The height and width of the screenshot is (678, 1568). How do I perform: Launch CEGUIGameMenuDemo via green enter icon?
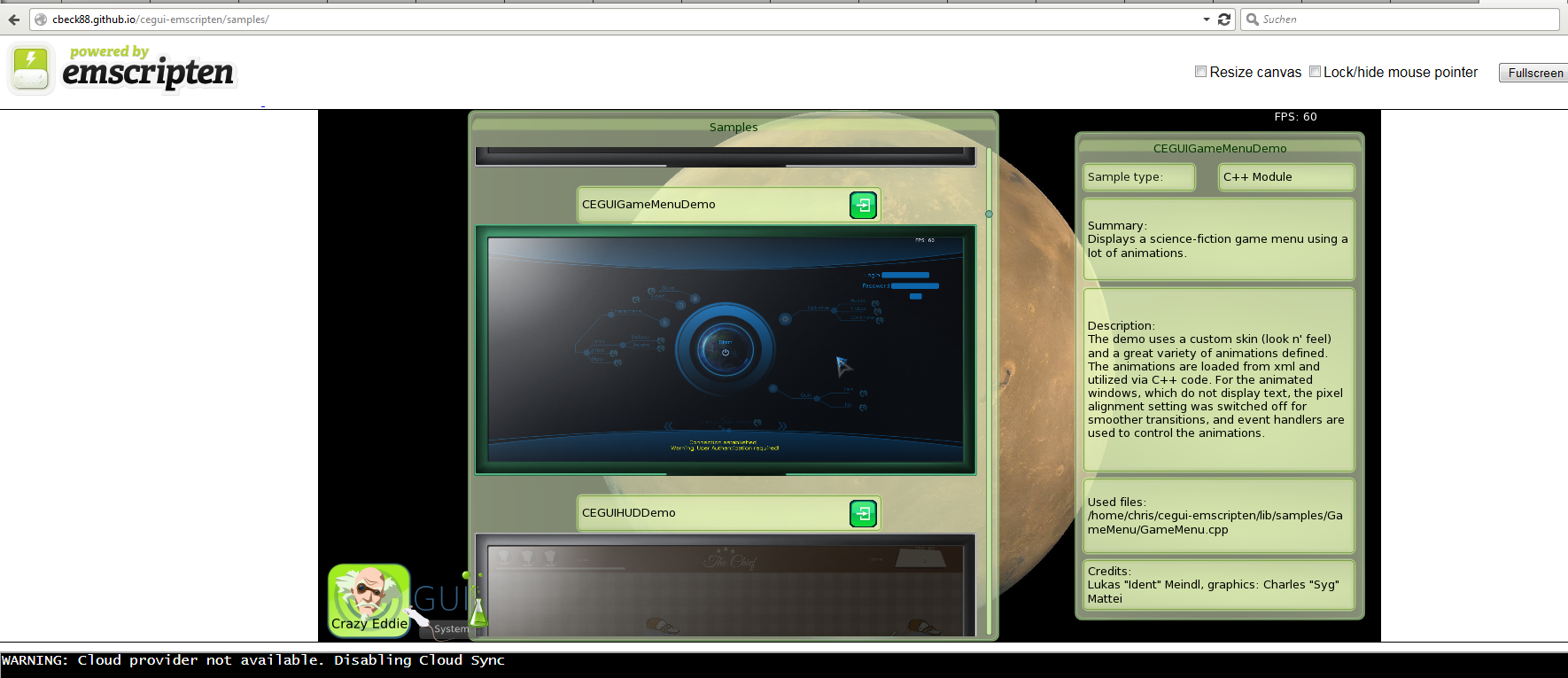click(x=863, y=205)
